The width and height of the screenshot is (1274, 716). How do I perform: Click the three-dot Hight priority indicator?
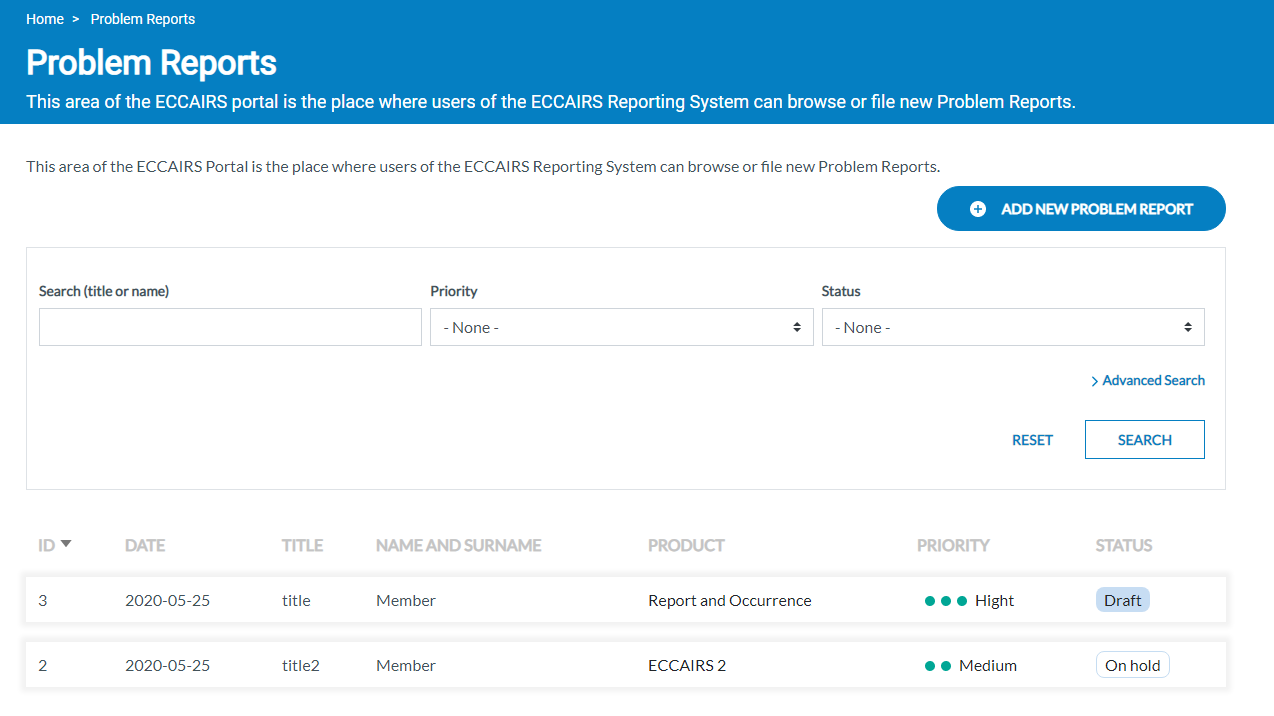[946, 601]
